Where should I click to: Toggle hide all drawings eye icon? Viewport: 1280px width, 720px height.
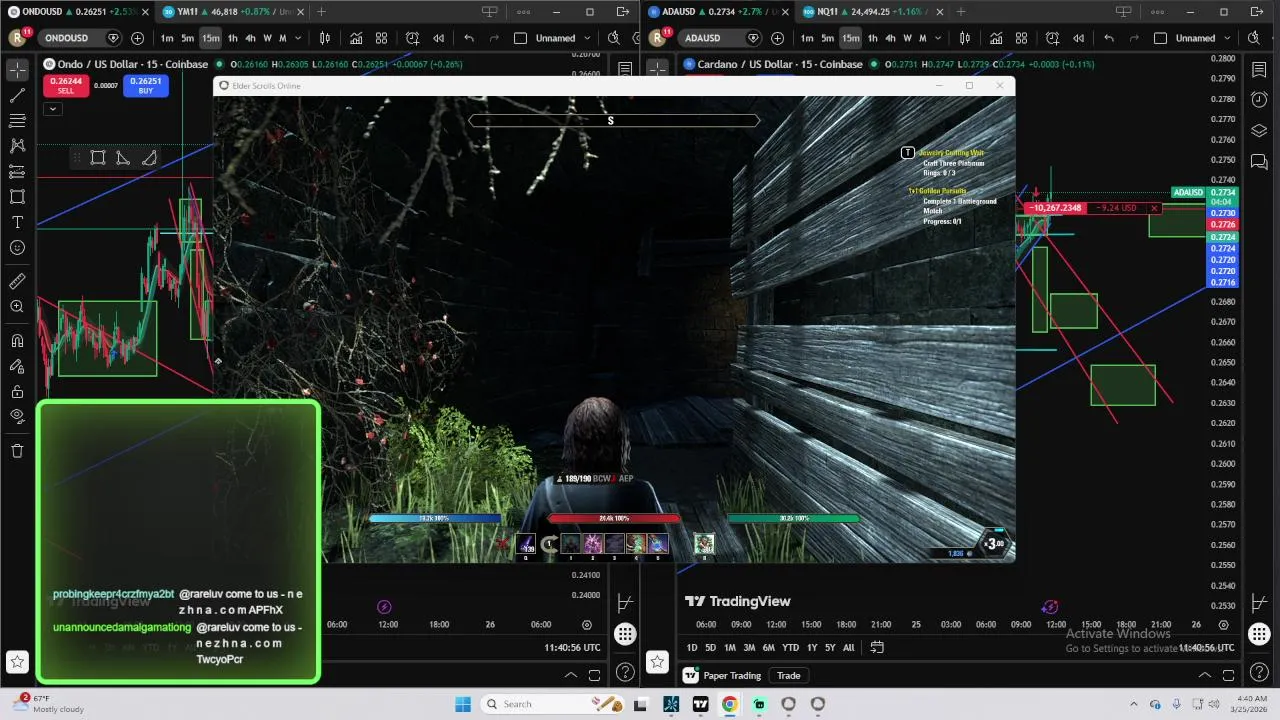tap(17, 416)
